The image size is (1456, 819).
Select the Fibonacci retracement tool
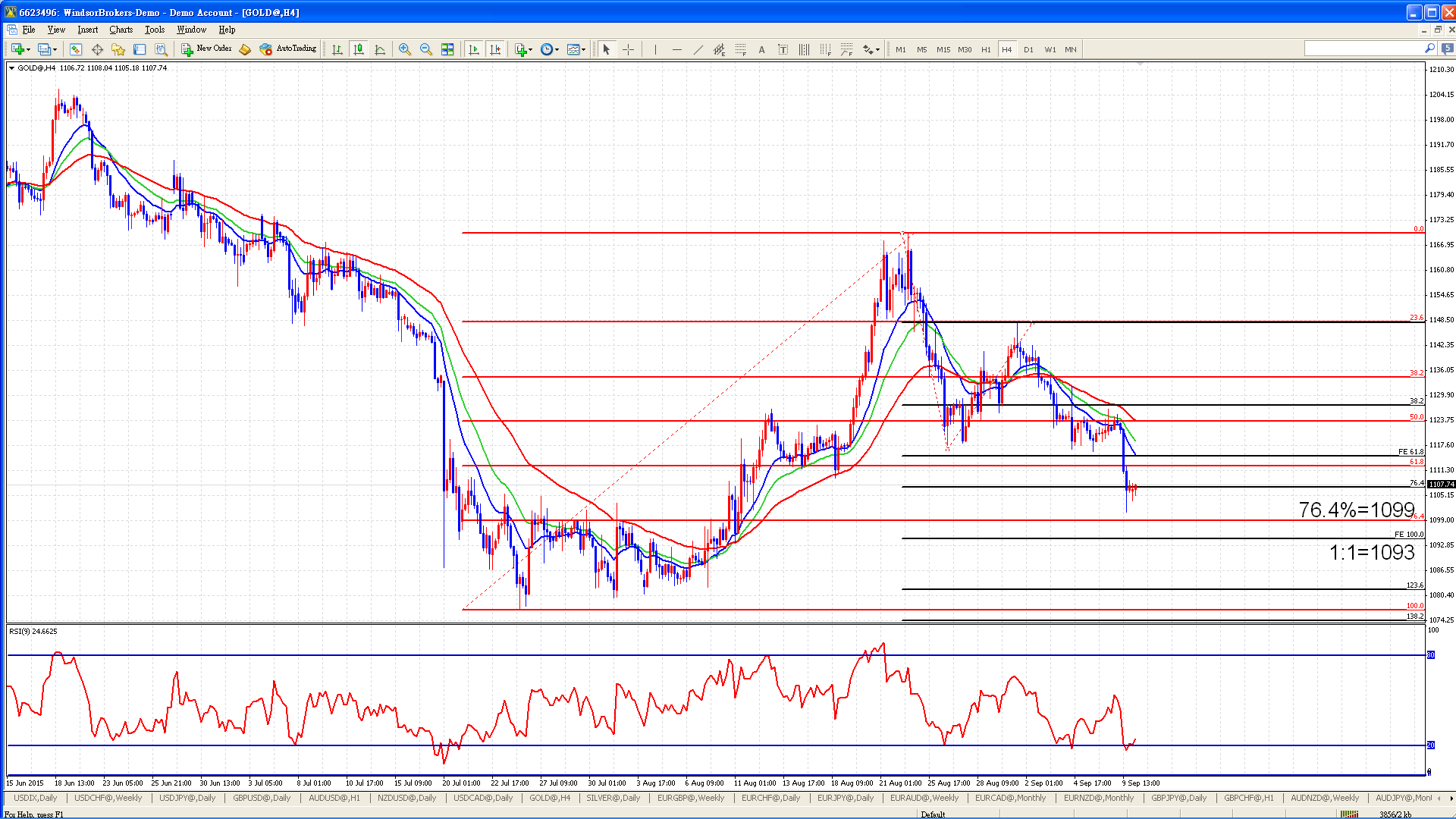pyautogui.click(x=740, y=49)
